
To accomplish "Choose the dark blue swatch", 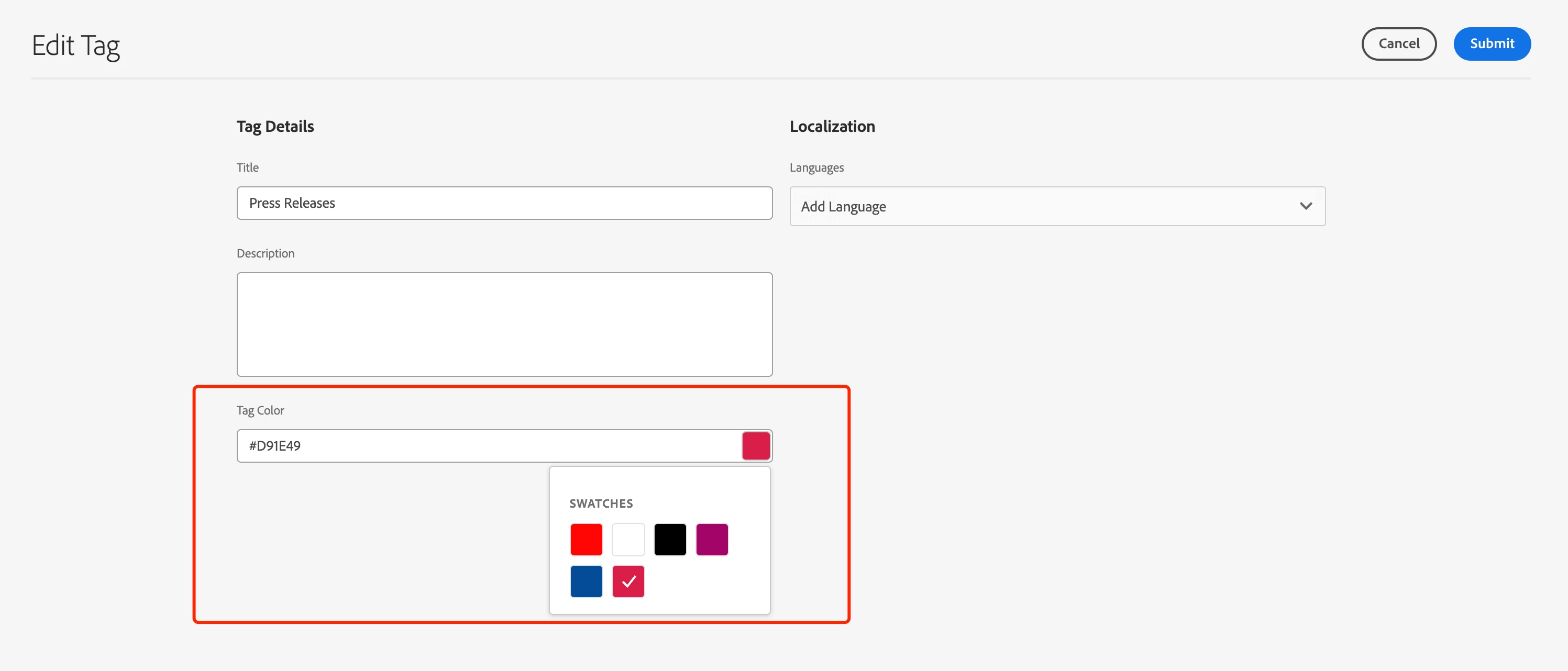I will point(586,581).
